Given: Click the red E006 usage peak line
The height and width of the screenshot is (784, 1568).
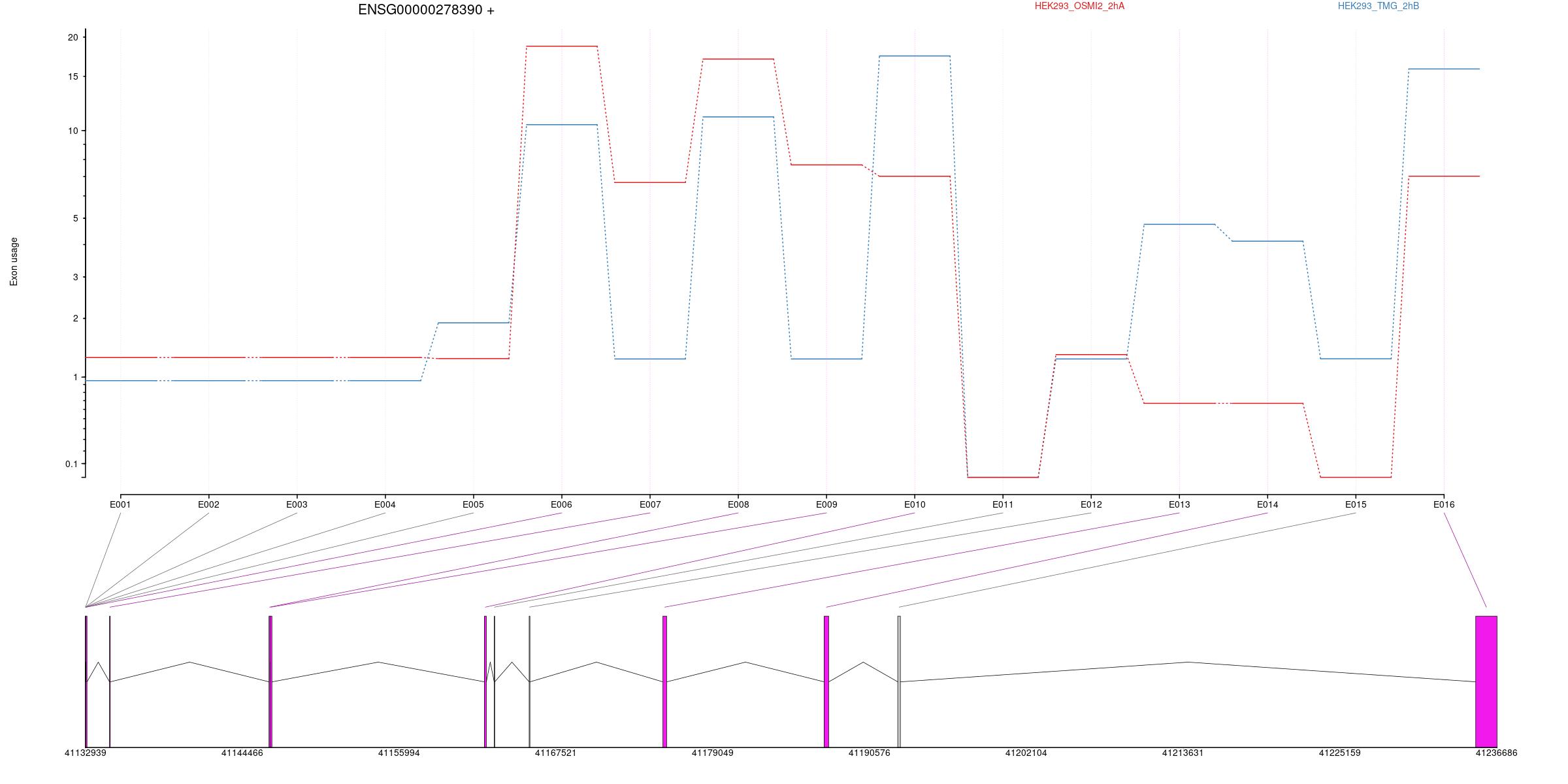Looking at the screenshot, I should [x=562, y=46].
